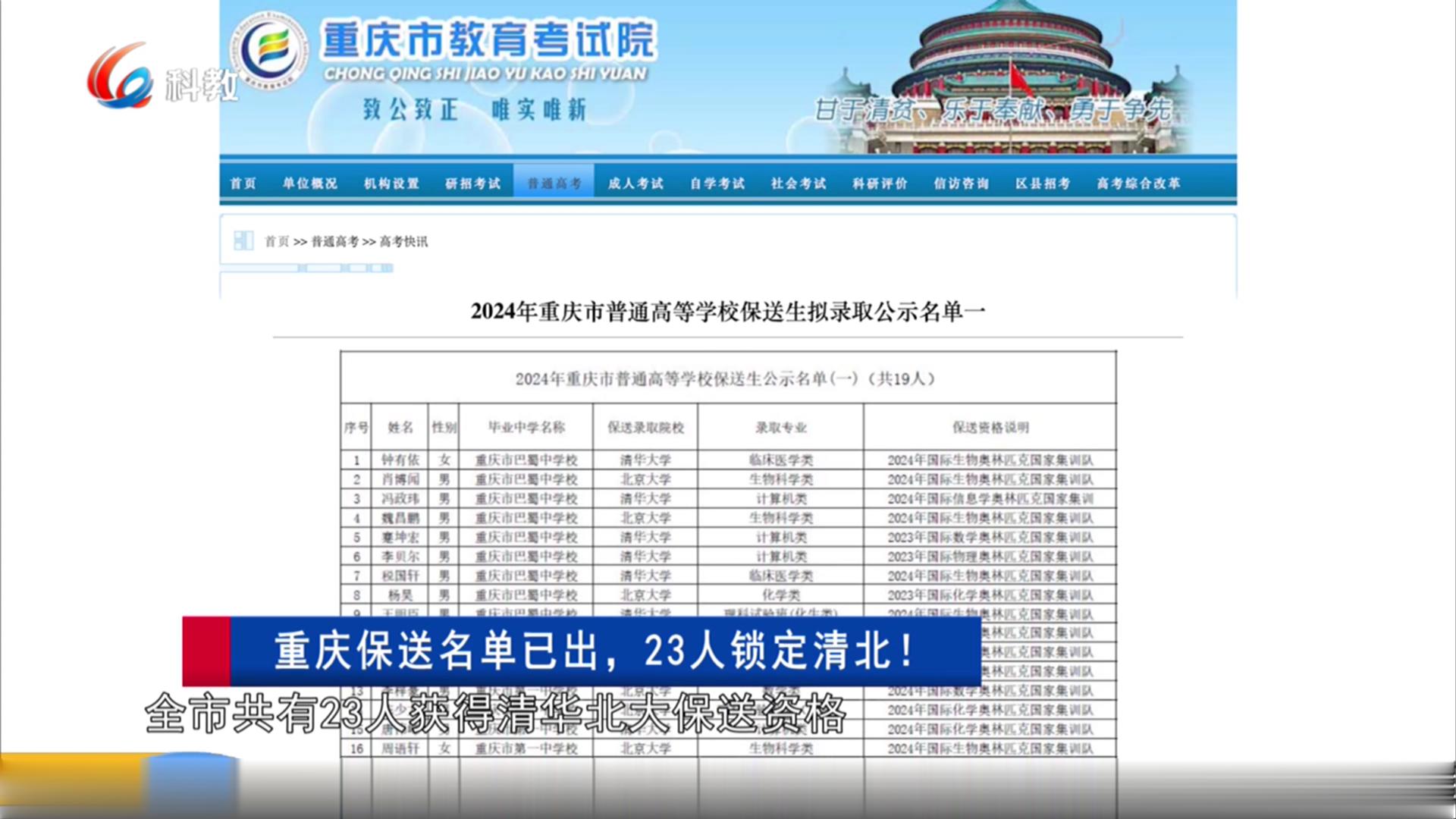Image resolution: width=1456 pixels, height=819 pixels.
Task: Click the 高考快讯 breadcrumb link
Action: coord(403,242)
